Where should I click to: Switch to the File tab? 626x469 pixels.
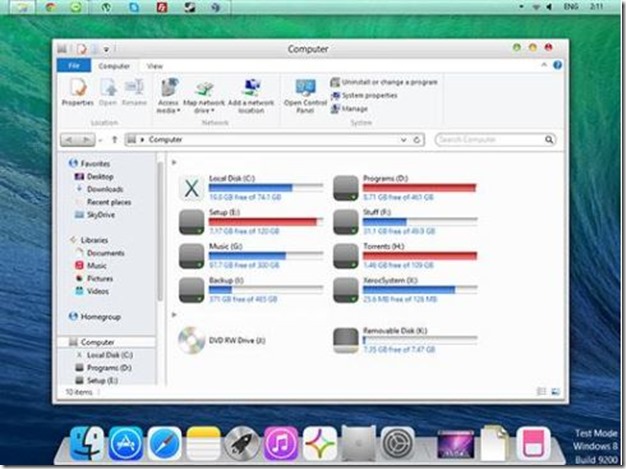pyautogui.click(x=74, y=65)
